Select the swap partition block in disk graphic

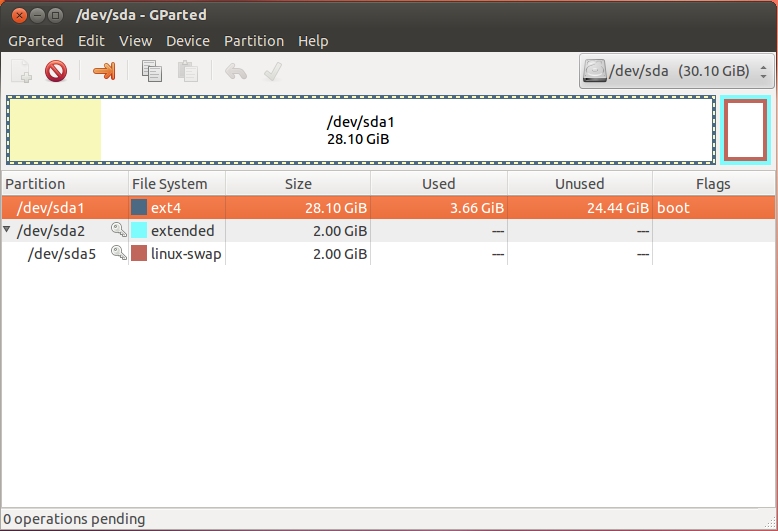745,130
